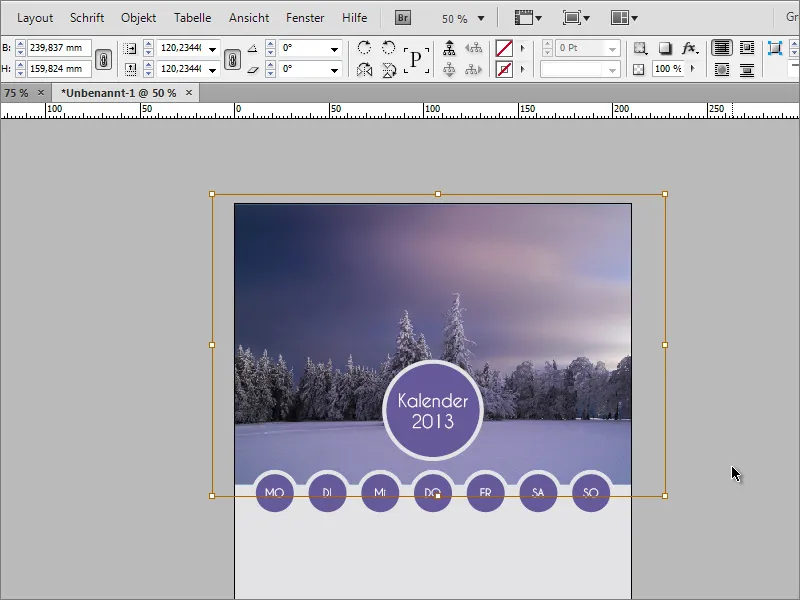Click the feather/corner effect icon left of shadow
The width and height of the screenshot is (800, 600).
click(640, 48)
